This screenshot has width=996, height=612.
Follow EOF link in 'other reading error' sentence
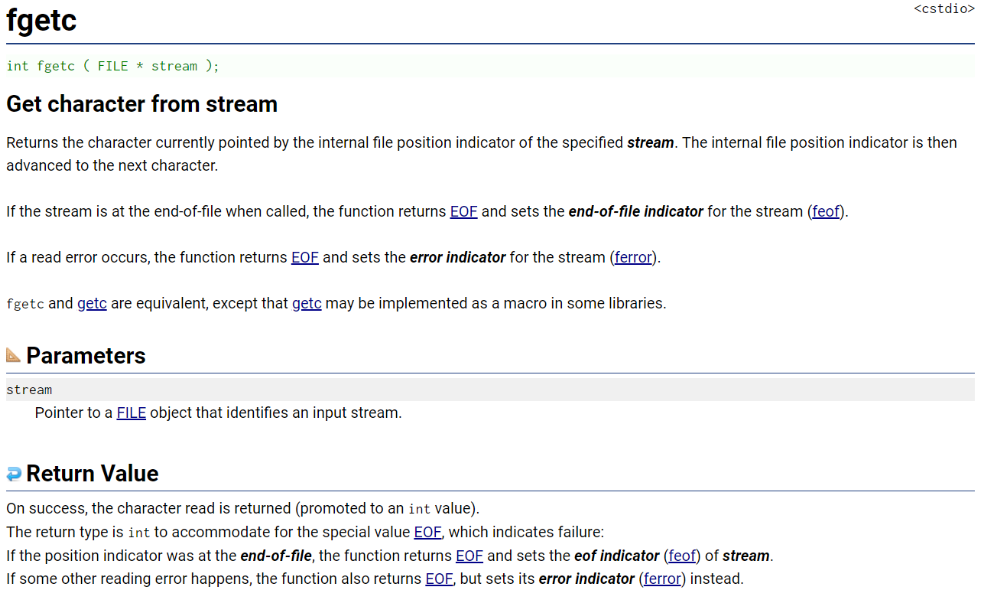click(439, 579)
